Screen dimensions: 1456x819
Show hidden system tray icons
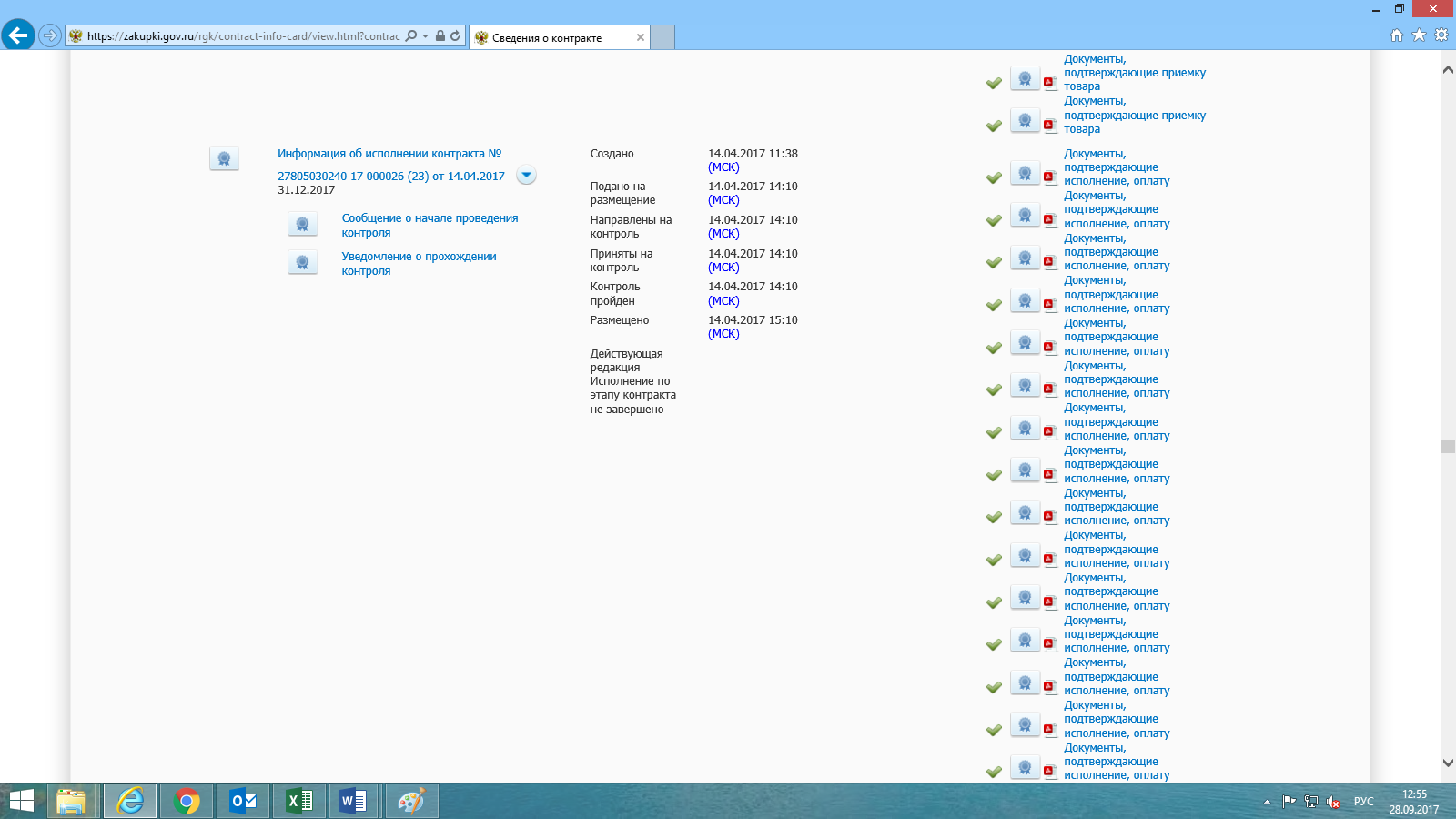(x=1267, y=802)
